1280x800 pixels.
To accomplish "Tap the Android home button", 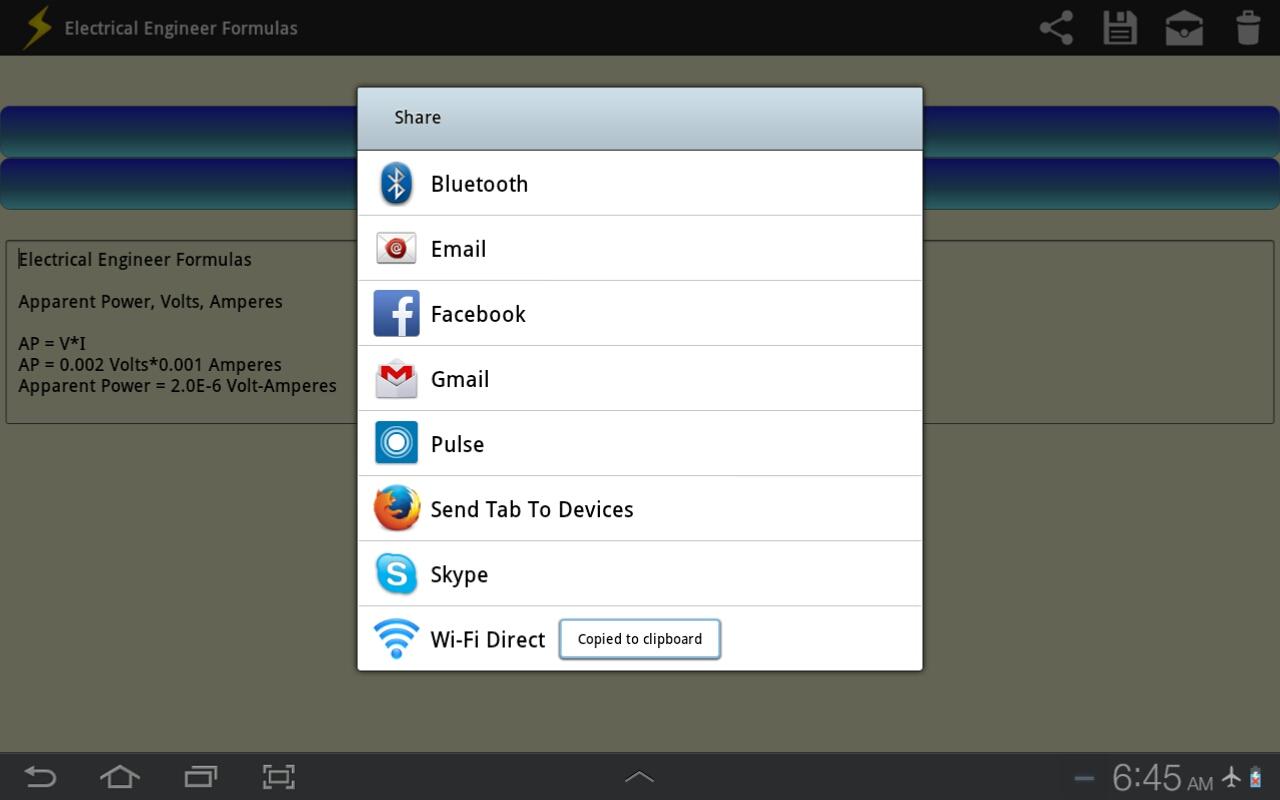I will point(120,777).
